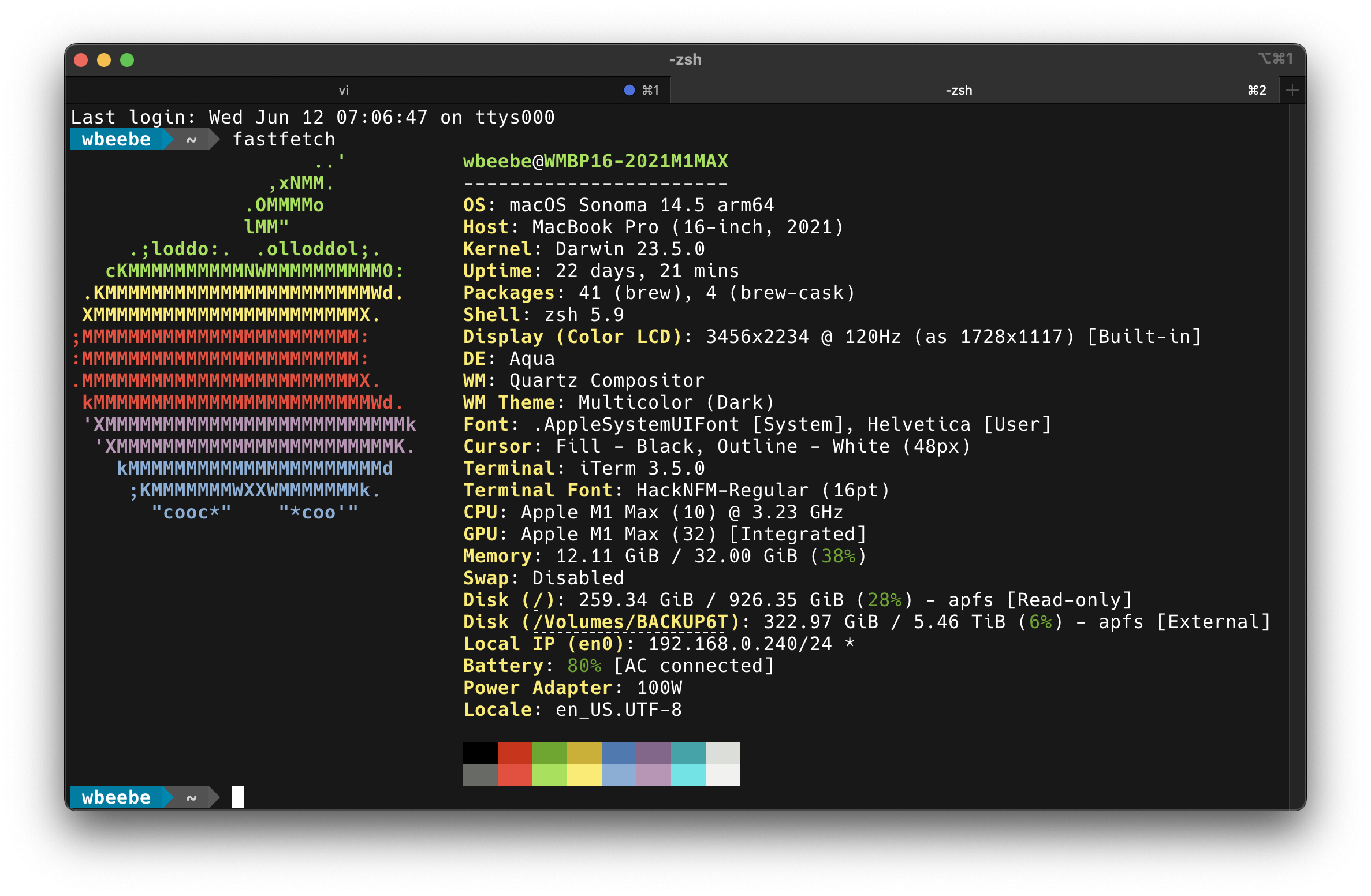Image resolution: width=1371 pixels, height=896 pixels.
Task: Click the Host: MacBook Pro line
Action: pyautogui.click(x=653, y=227)
